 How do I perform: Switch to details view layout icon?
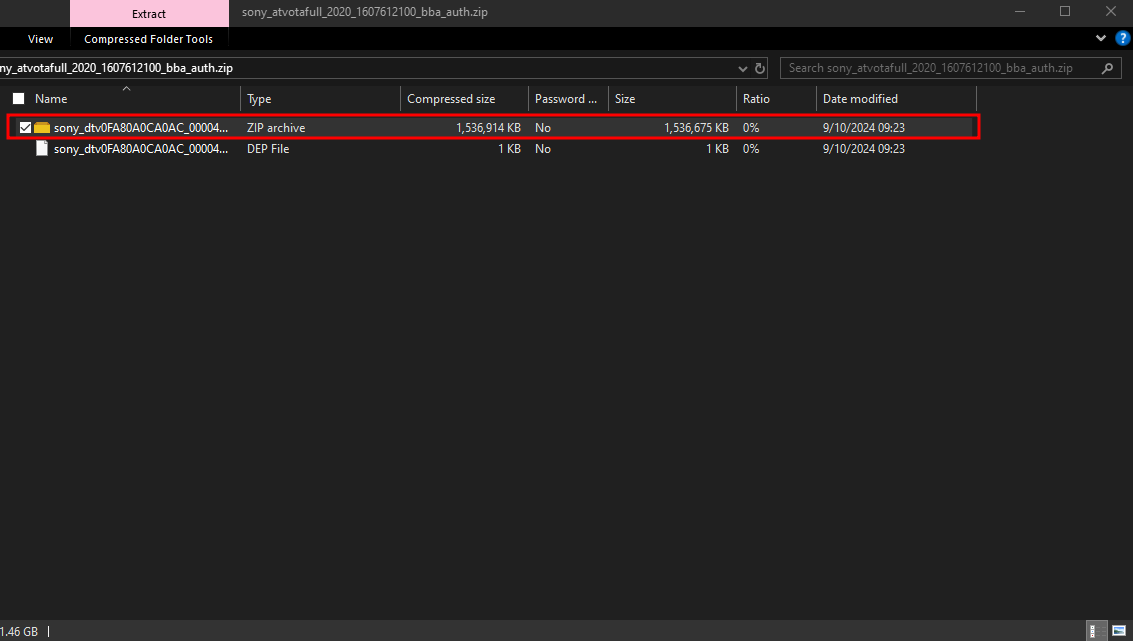coord(1096,631)
